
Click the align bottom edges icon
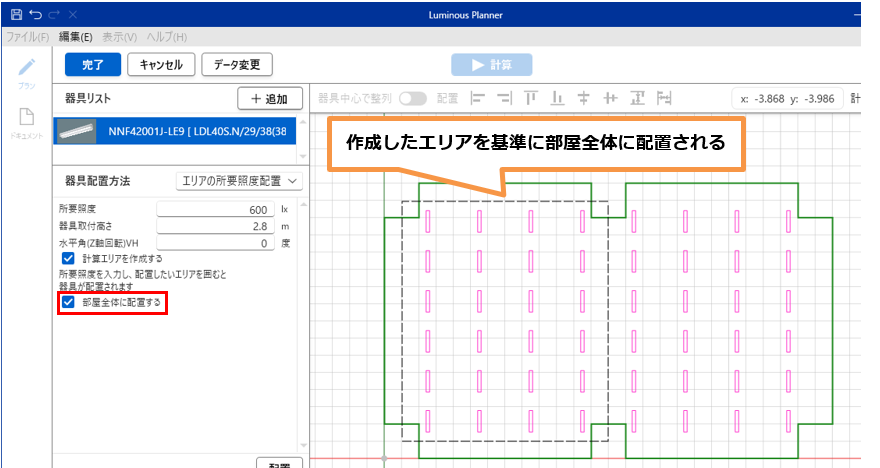pyautogui.click(x=557, y=98)
